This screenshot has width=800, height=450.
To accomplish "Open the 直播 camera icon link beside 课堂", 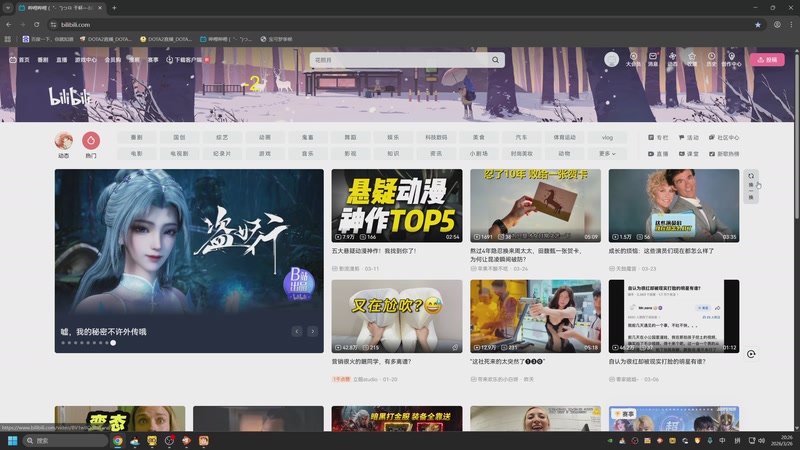I will tap(658, 154).
